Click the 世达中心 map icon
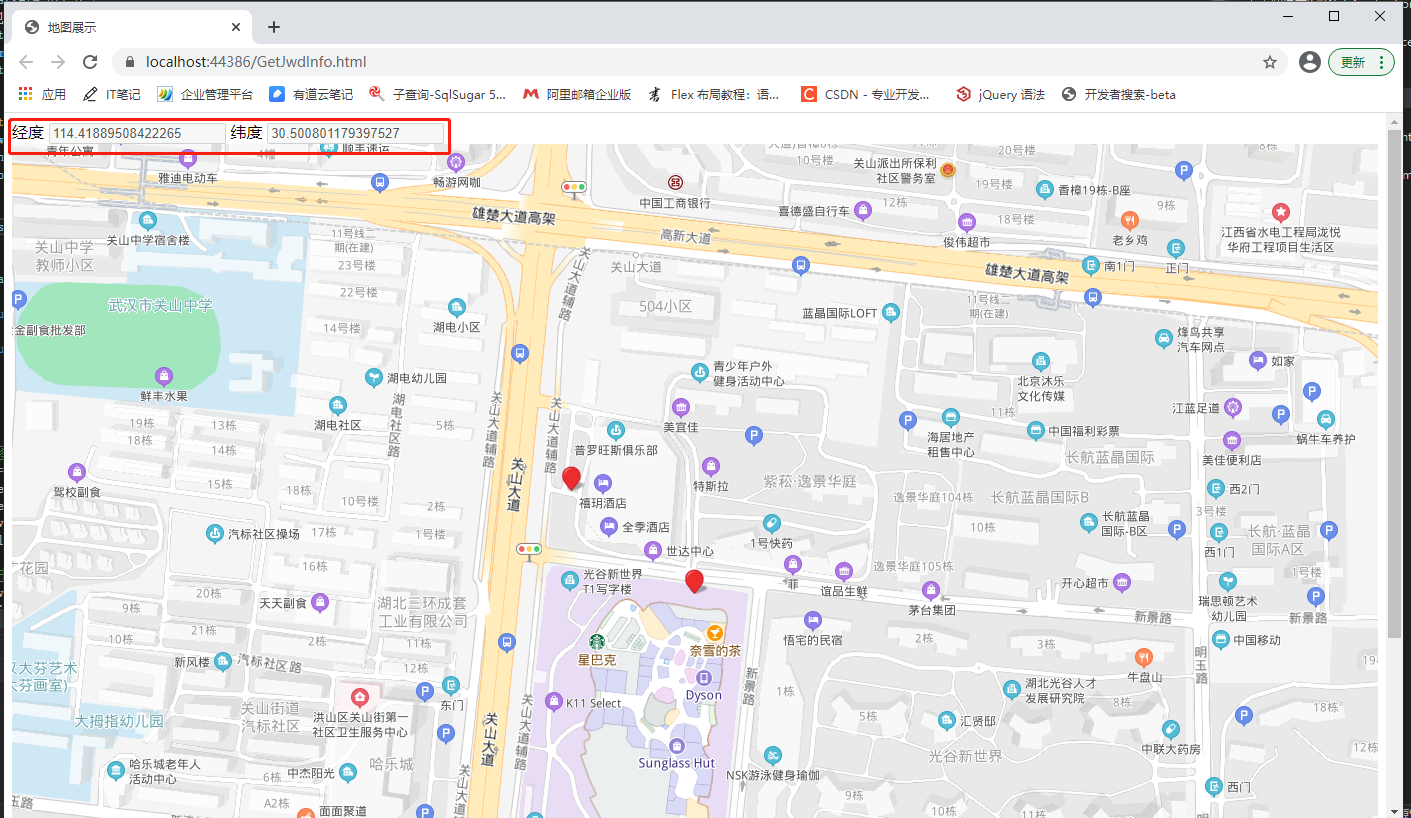This screenshot has height=818, width=1411. [x=653, y=550]
